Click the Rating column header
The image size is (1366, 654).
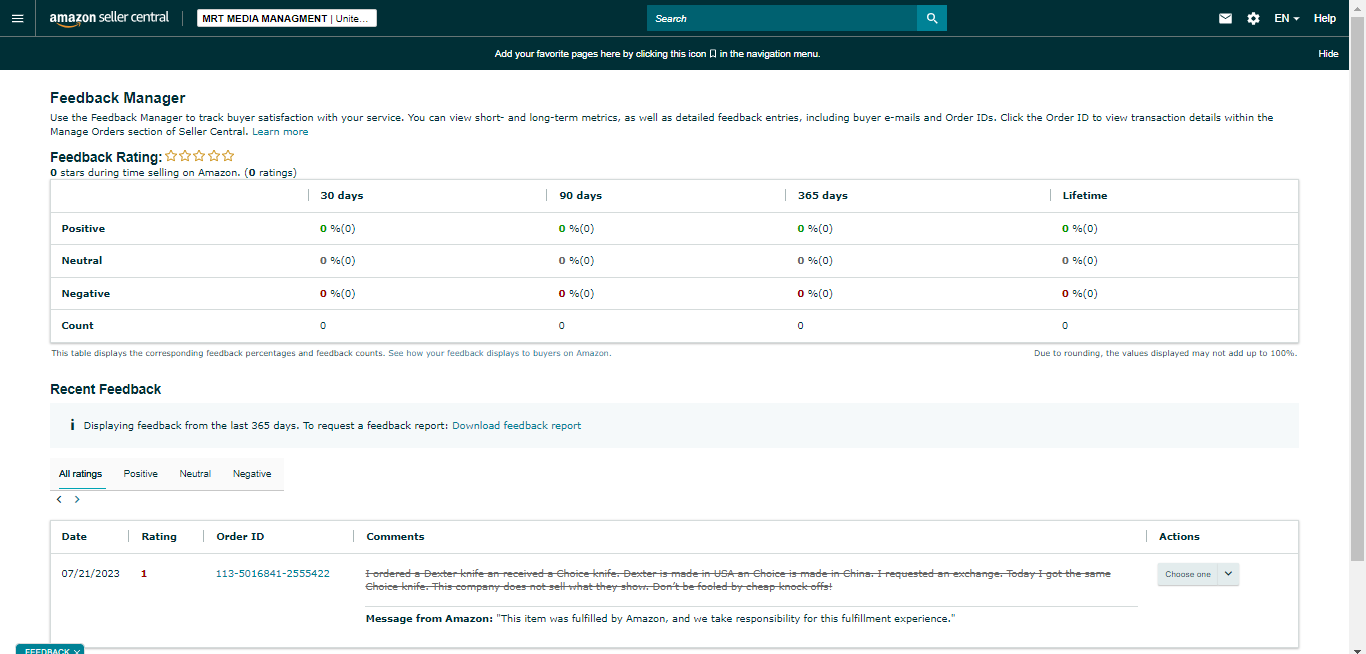point(159,537)
